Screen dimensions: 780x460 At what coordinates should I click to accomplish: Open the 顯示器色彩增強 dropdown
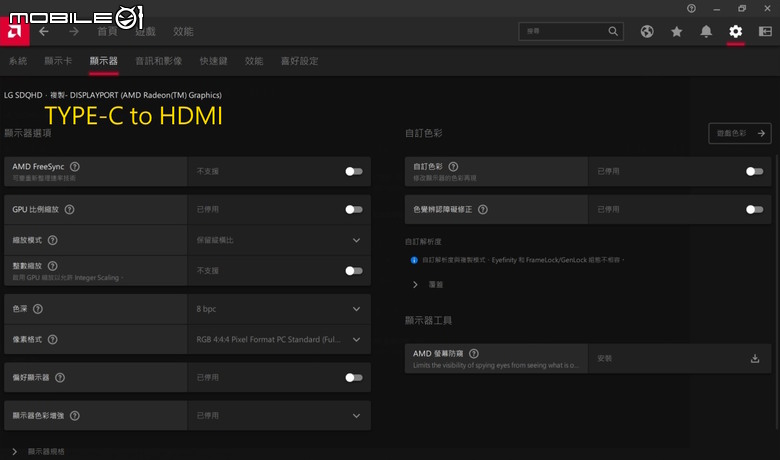tap(279, 416)
